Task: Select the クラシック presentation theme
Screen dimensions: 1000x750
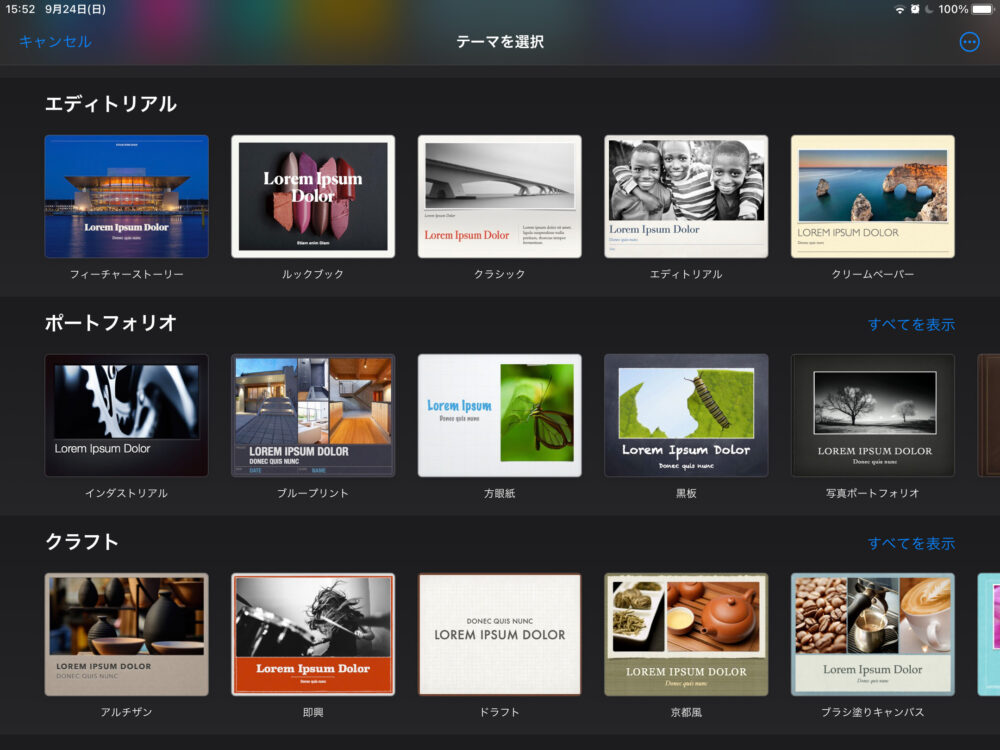Action: [500, 197]
